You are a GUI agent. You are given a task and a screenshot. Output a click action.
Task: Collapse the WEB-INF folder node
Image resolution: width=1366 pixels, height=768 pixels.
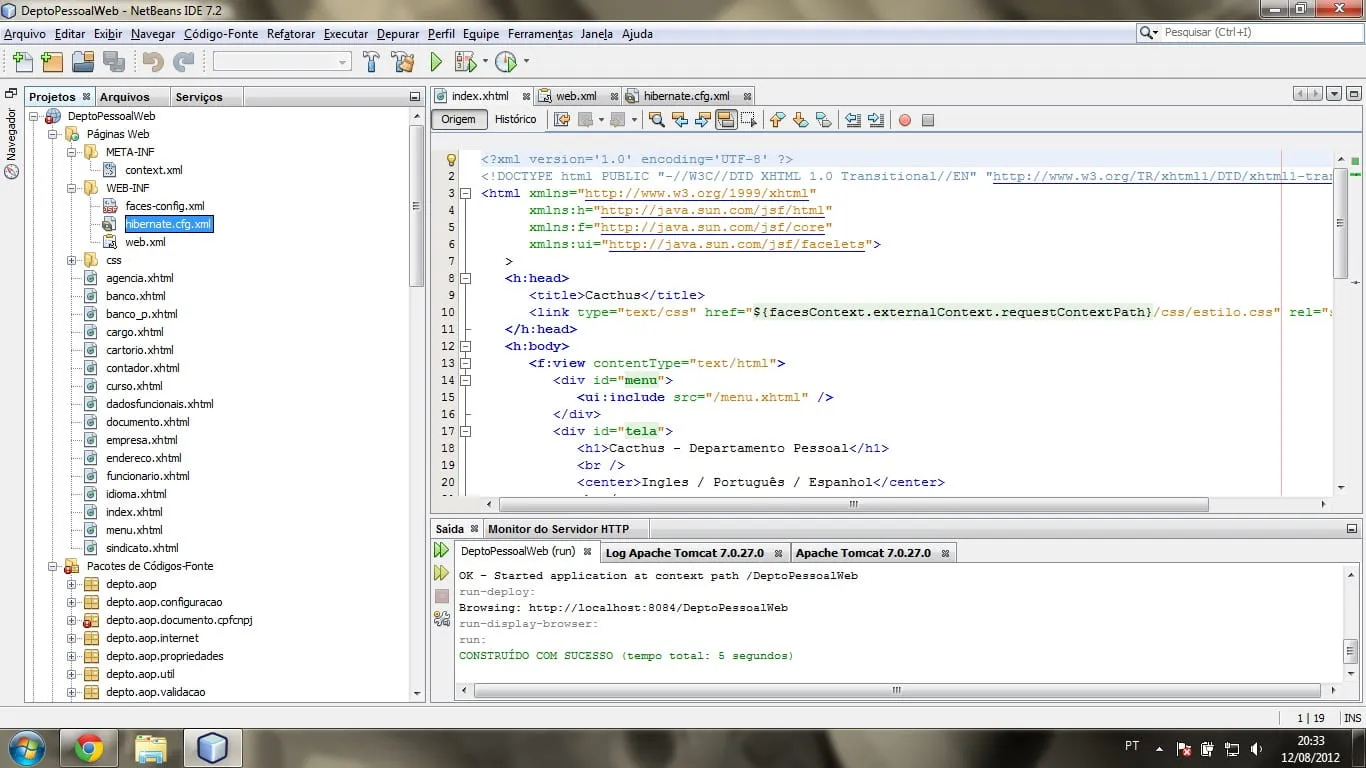click(72, 188)
